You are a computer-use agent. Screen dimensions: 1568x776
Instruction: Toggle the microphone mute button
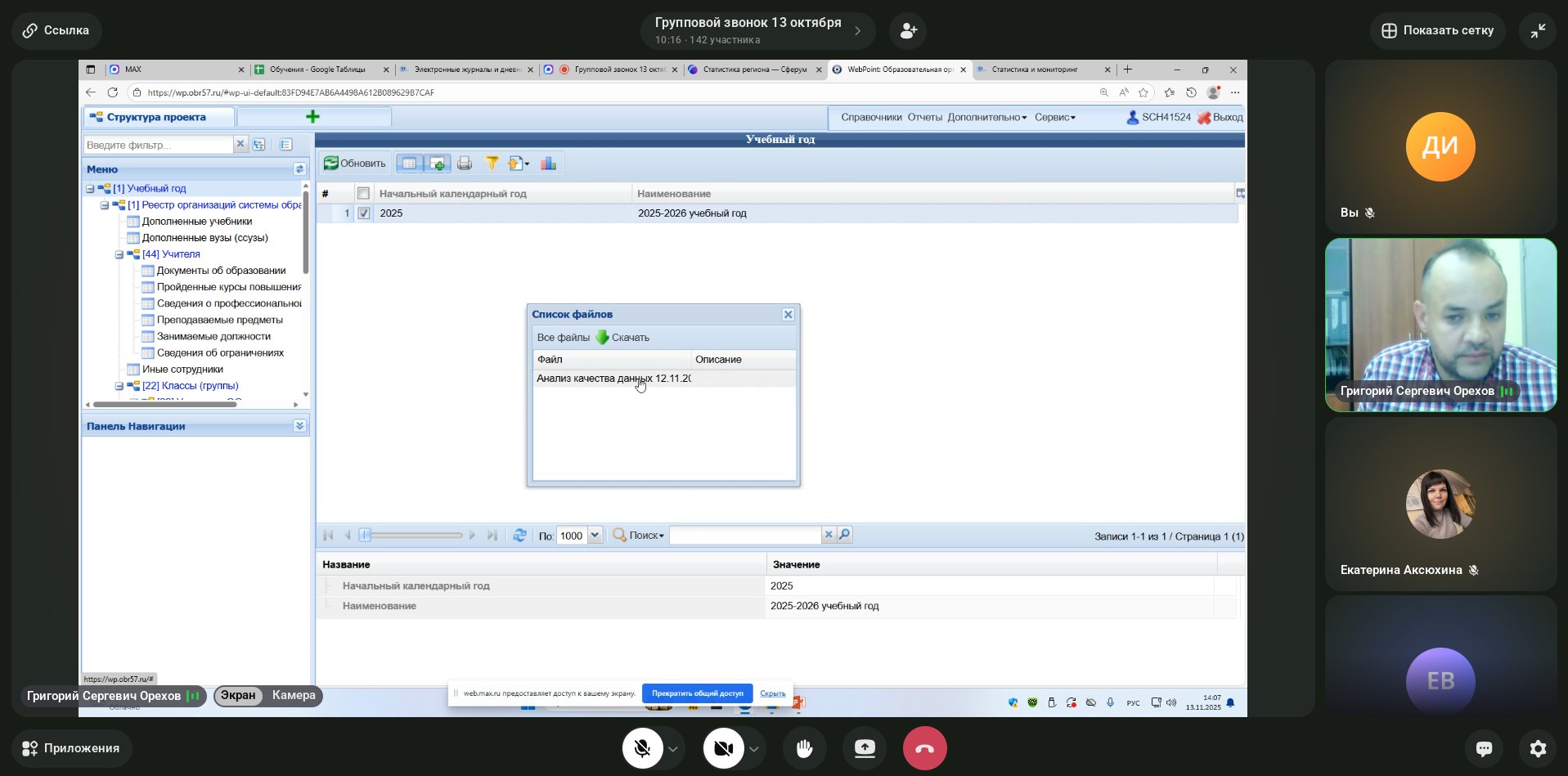(643, 748)
